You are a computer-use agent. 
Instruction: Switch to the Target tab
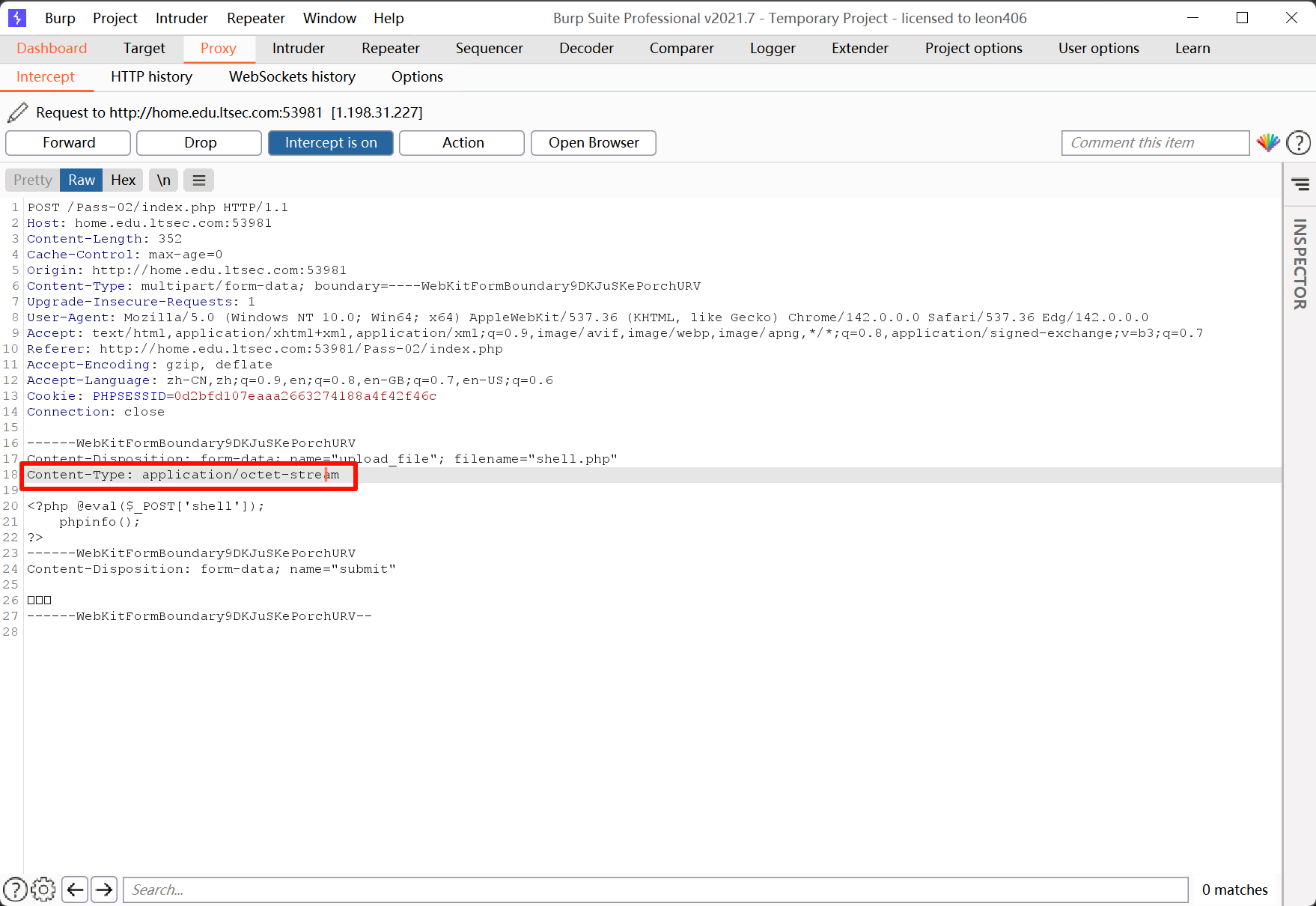pos(144,48)
